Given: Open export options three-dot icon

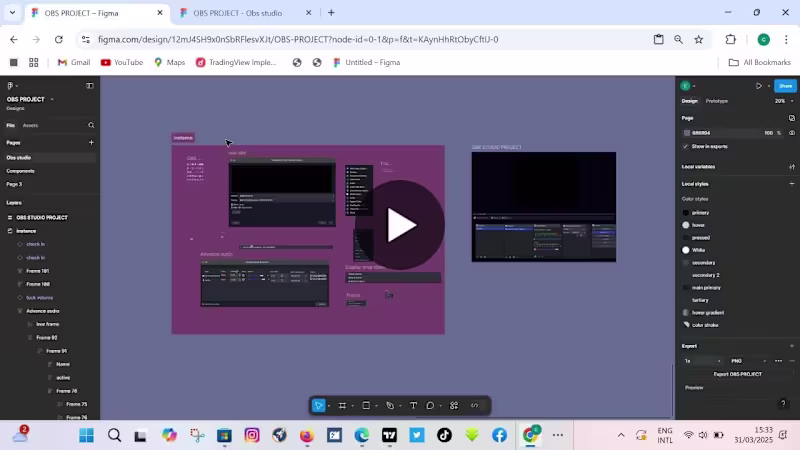Looking at the screenshot, I should click(x=779, y=361).
